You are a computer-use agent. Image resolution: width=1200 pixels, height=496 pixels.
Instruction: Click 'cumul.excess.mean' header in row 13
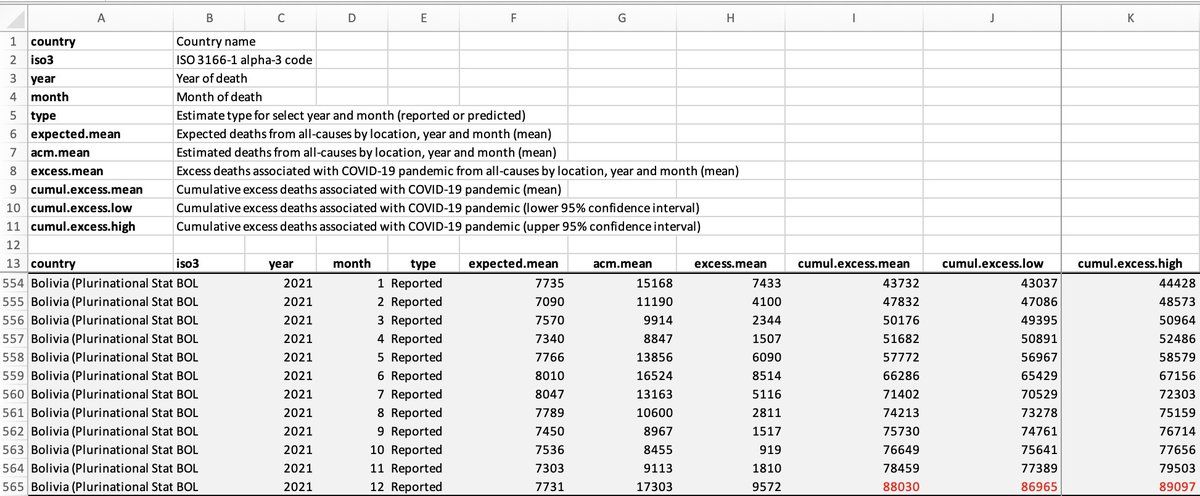853,264
